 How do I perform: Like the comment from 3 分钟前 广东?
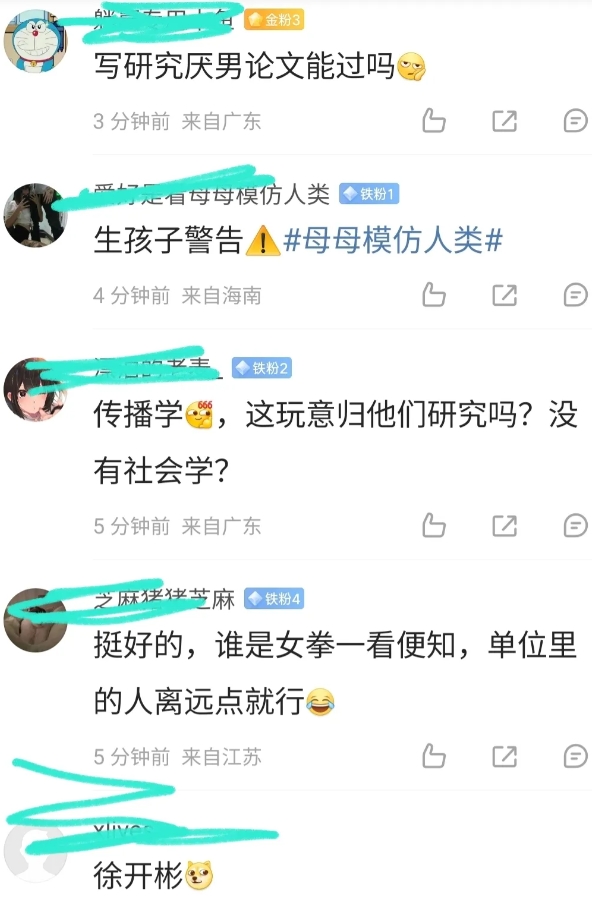point(434,121)
